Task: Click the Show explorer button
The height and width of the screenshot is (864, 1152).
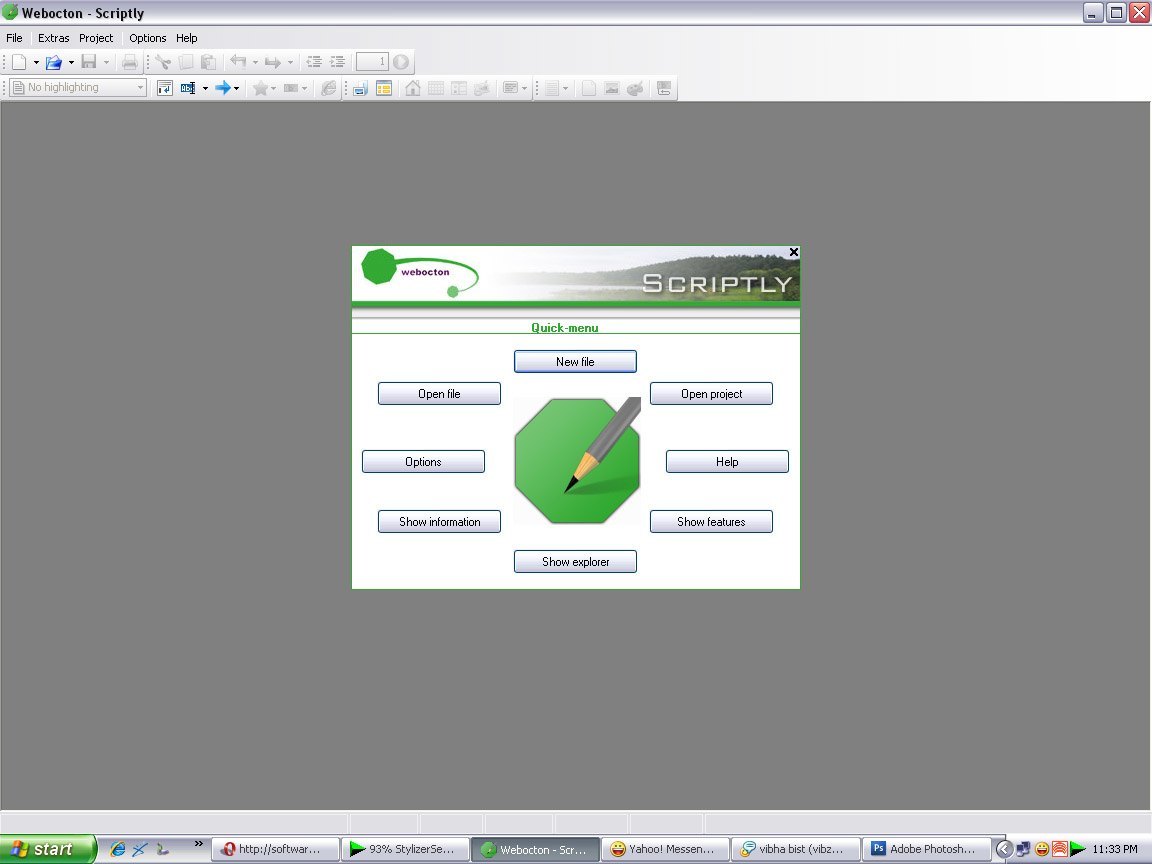Action: 575,561
